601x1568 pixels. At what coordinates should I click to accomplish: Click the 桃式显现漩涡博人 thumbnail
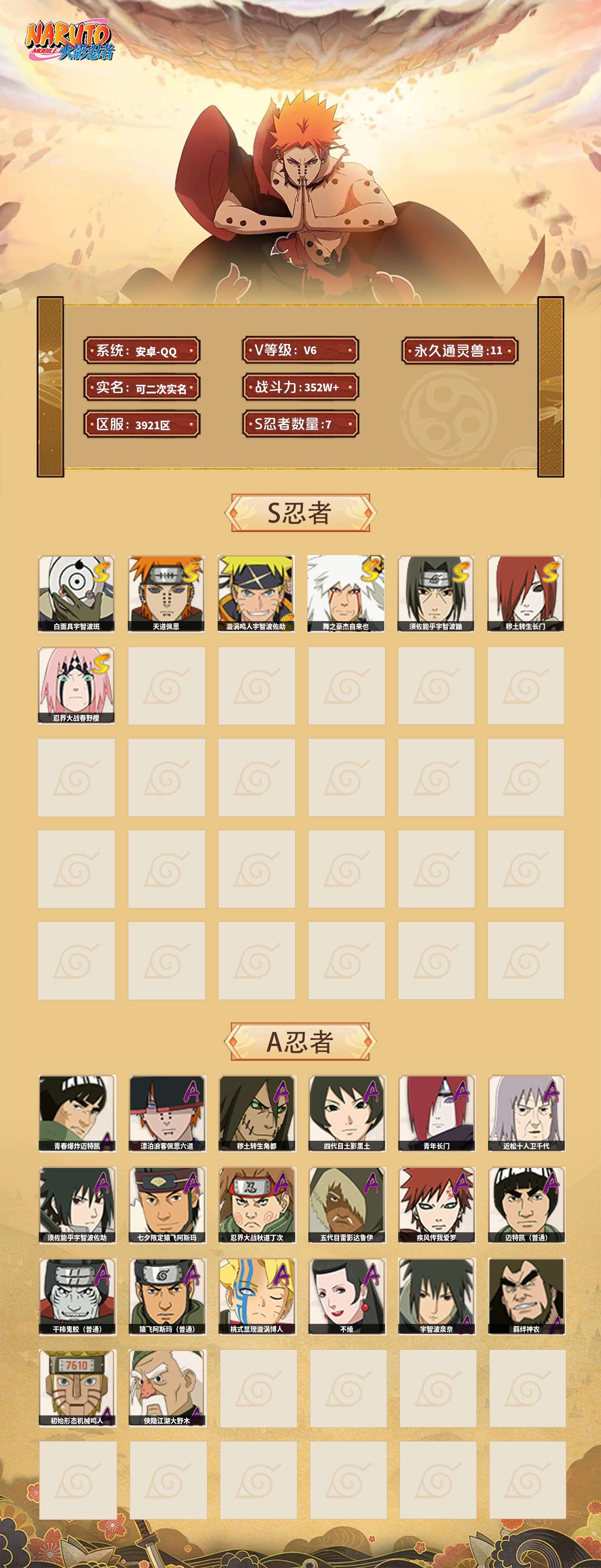pyautogui.click(x=257, y=1297)
